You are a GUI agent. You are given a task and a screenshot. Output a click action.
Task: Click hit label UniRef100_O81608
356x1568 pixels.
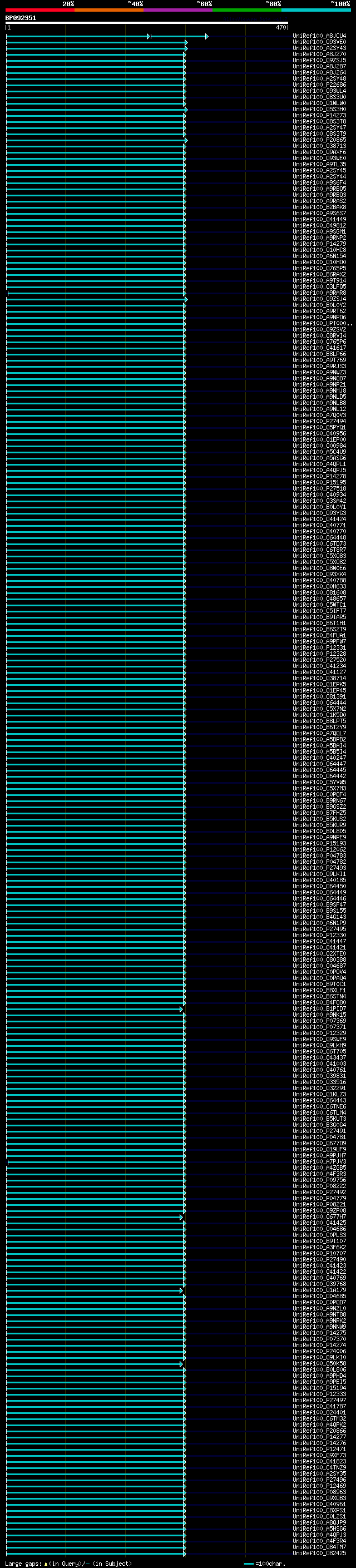[x=319, y=592]
